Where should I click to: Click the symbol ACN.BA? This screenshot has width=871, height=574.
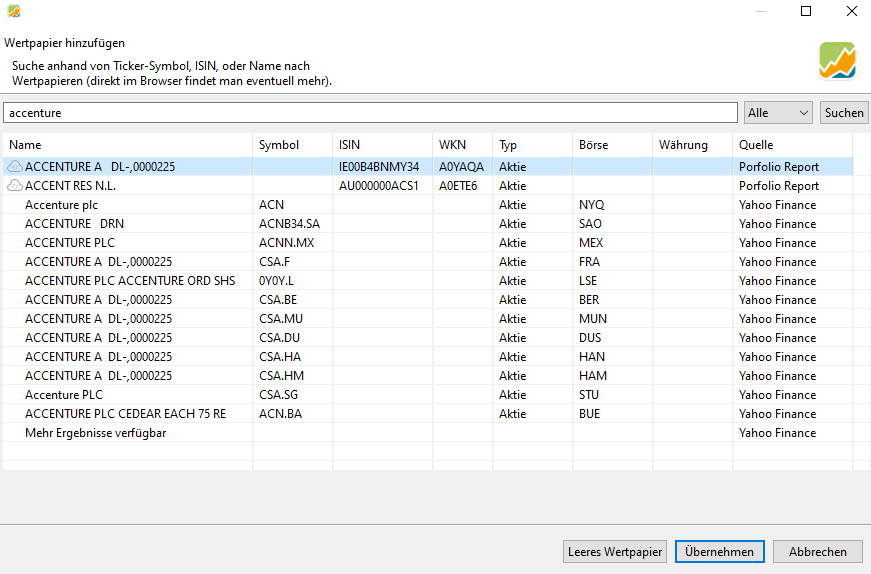click(x=280, y=413)
